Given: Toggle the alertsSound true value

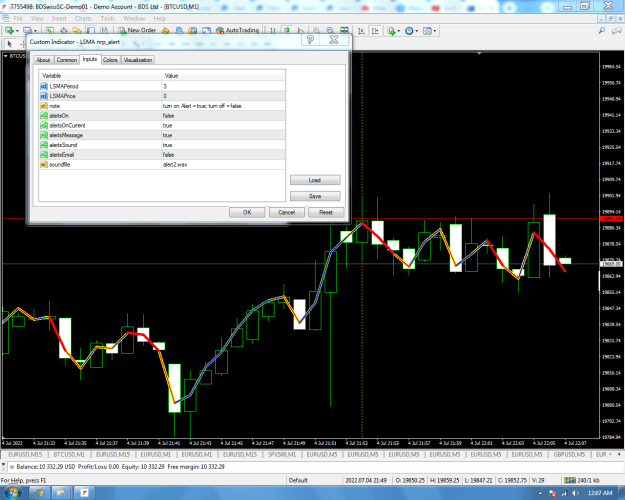Looking at the screenshot, I should (223, 145).
